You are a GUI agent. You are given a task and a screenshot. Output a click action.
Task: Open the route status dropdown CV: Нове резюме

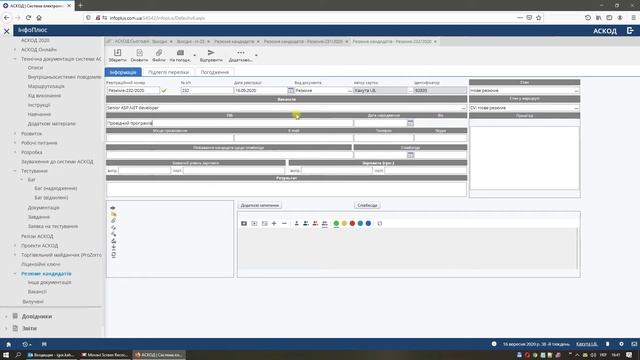(x=576, y=108)
